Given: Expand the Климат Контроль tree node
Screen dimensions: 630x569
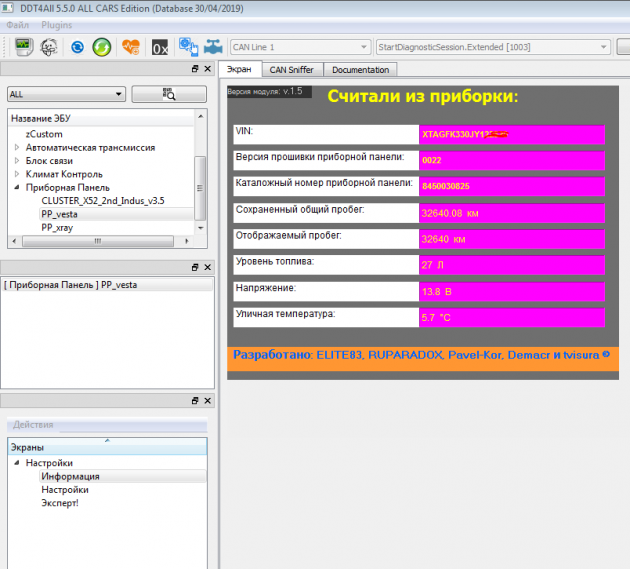Looking at the screenshot, I should tap(17, 174).
